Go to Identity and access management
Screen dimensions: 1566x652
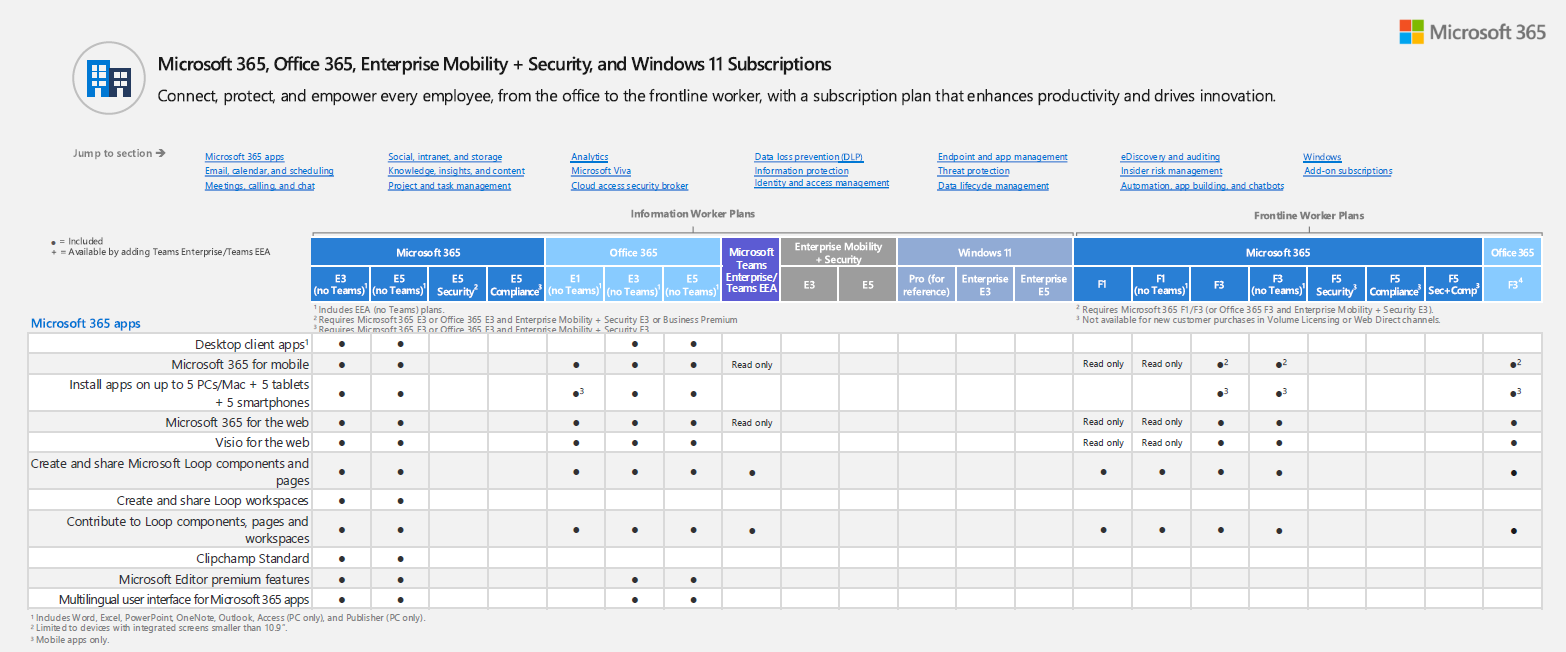click(822, 183)
